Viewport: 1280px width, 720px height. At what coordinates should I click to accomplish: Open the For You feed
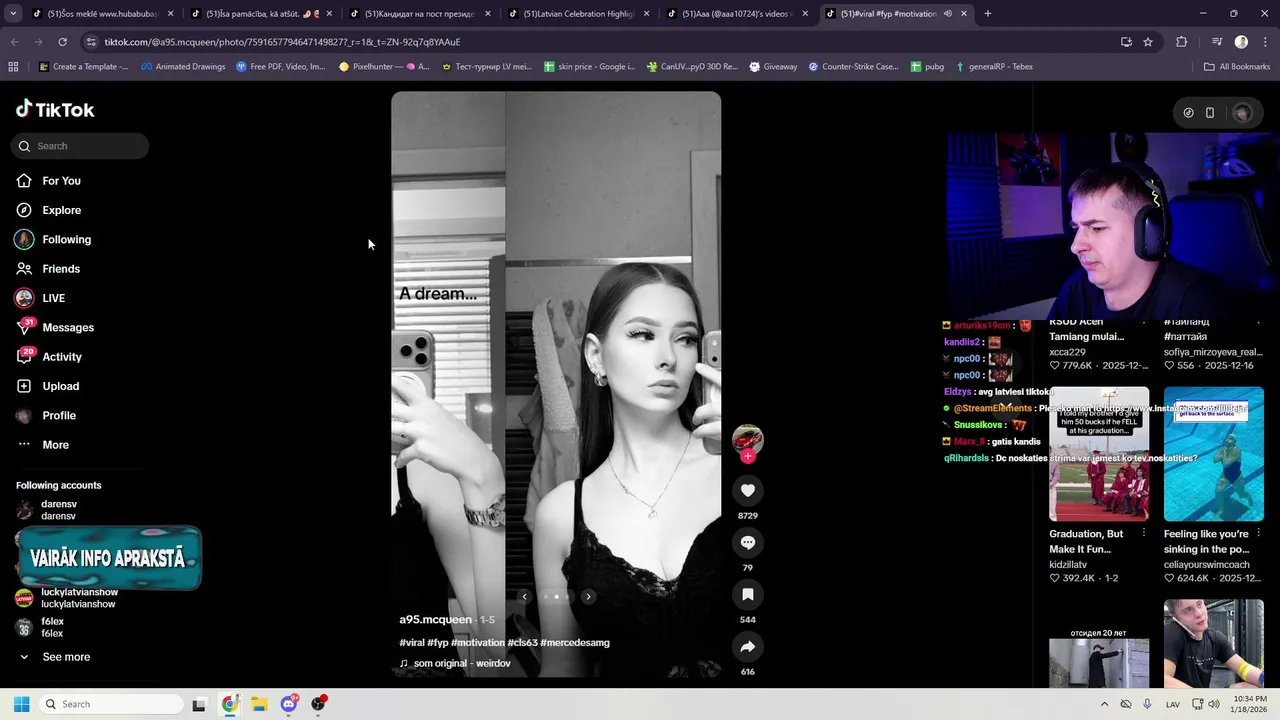tap(61, 181)
